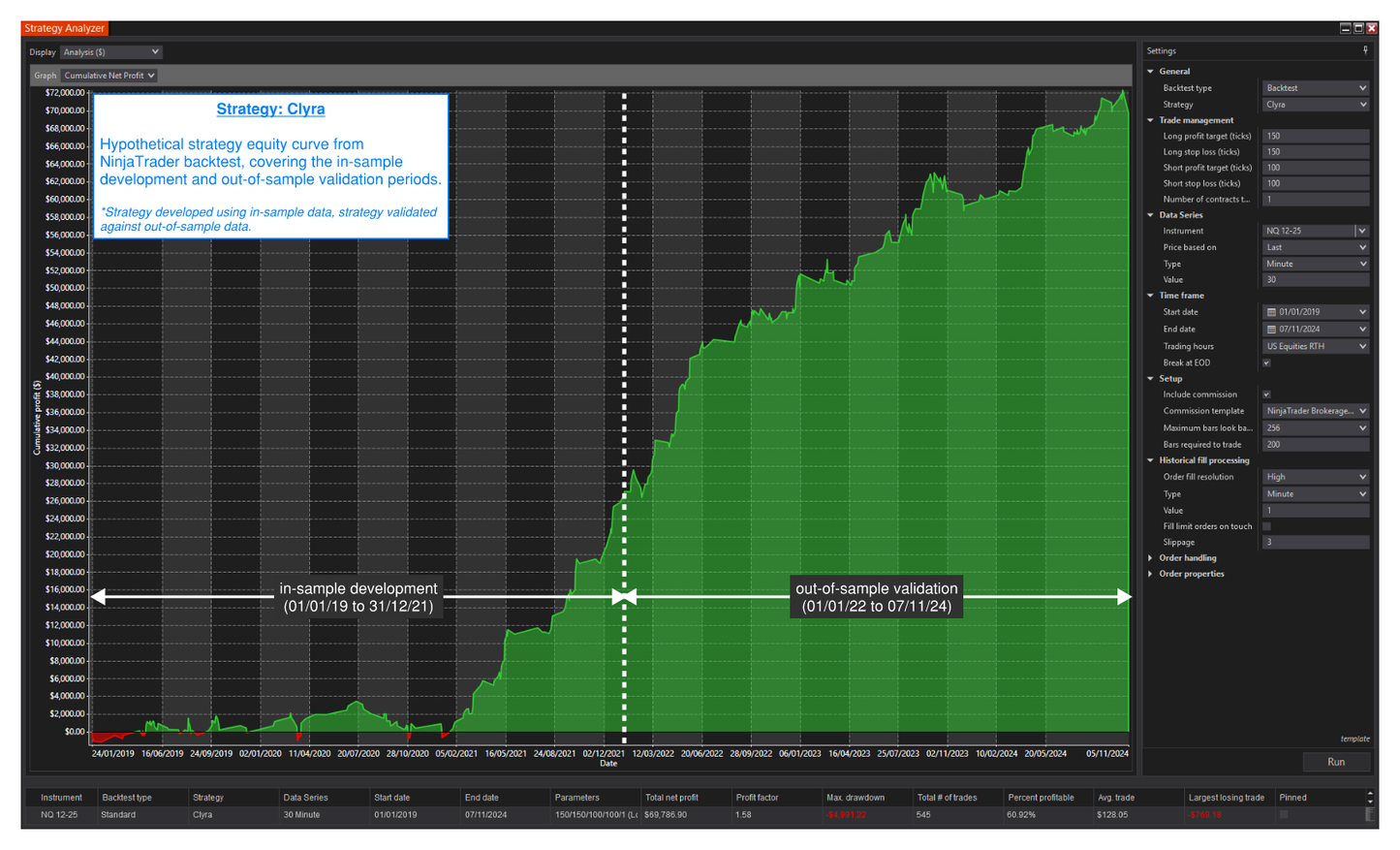
Task: Open the Display Analysis ($) dropdown
Action: [x=110, y=52]
